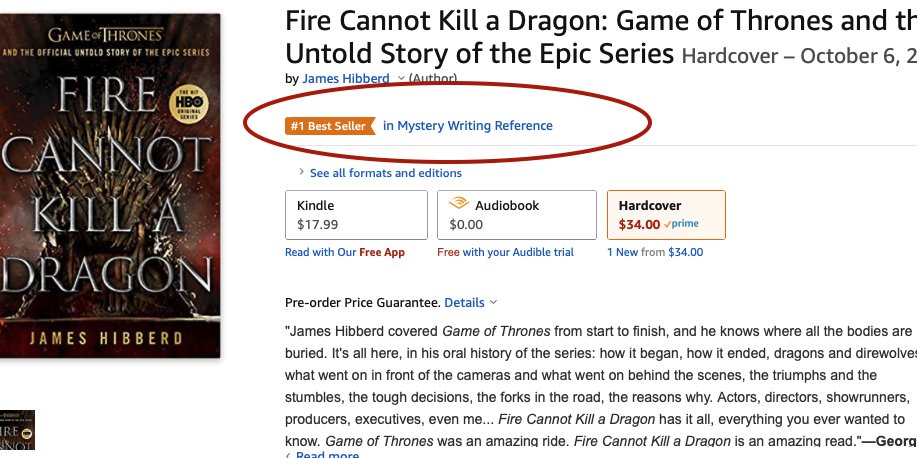Choose the Audiobook format option
This screenshot has width=917, height=458.
(x=516, y=214)
